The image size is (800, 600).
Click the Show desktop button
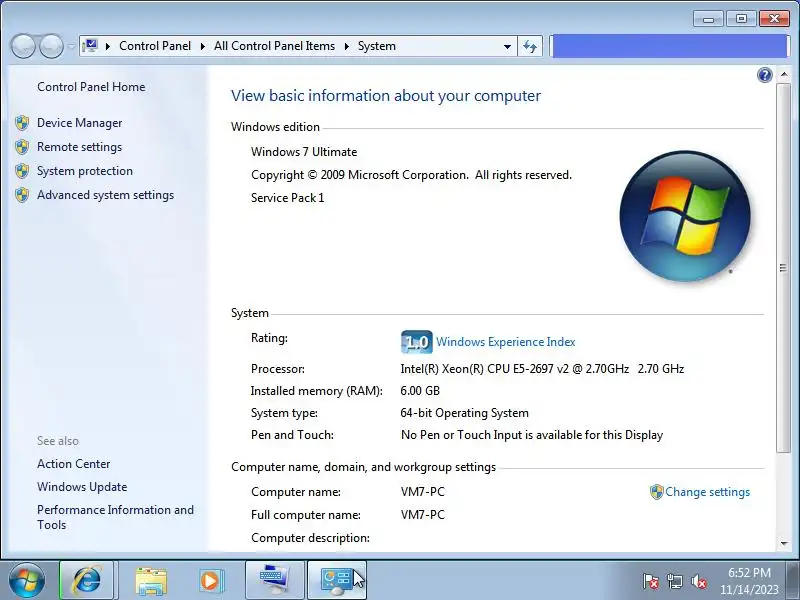pos(793,580)
